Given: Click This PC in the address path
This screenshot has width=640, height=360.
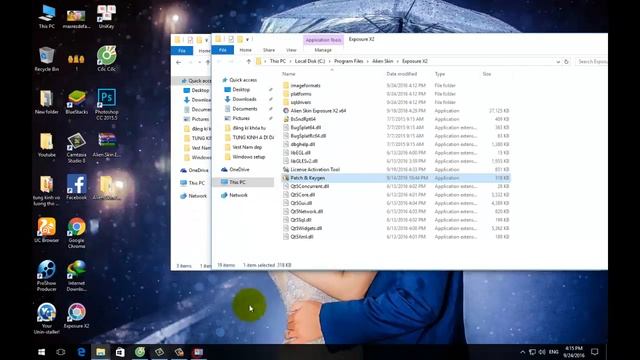Looking at the screenshot, I should click(x=278, y=61).
